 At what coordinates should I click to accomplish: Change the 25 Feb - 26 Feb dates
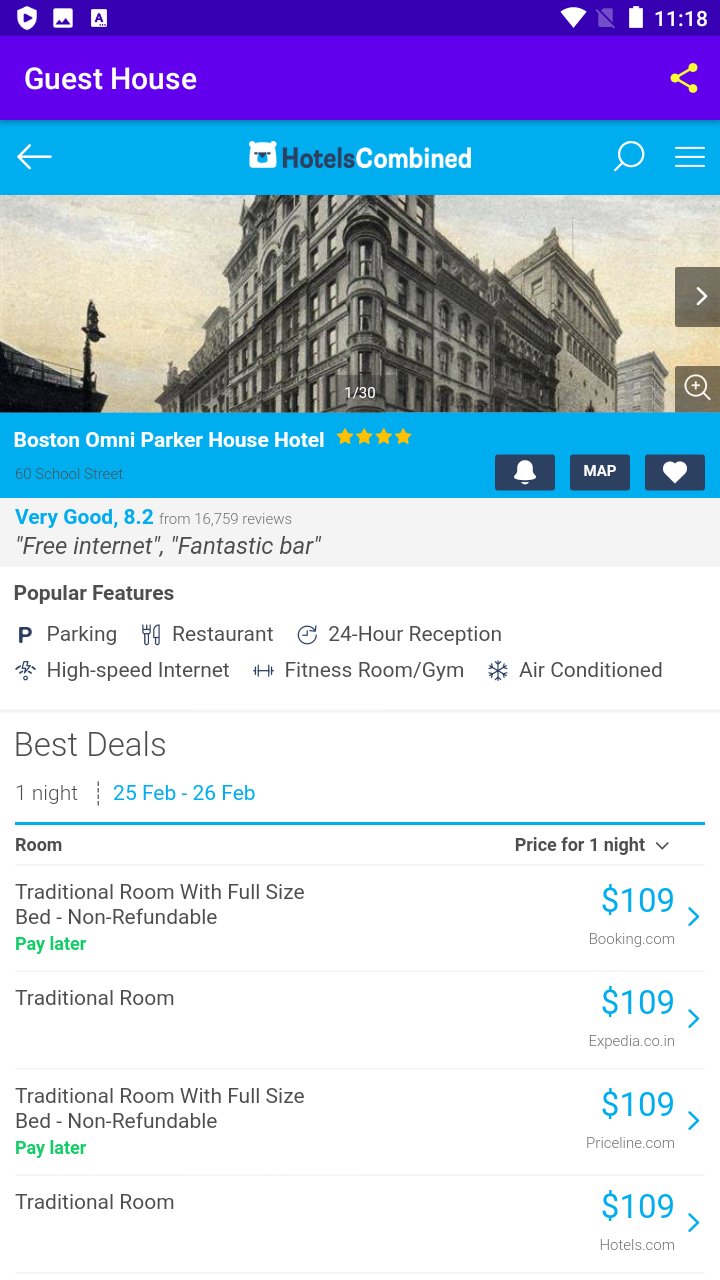tap(184, 793)
